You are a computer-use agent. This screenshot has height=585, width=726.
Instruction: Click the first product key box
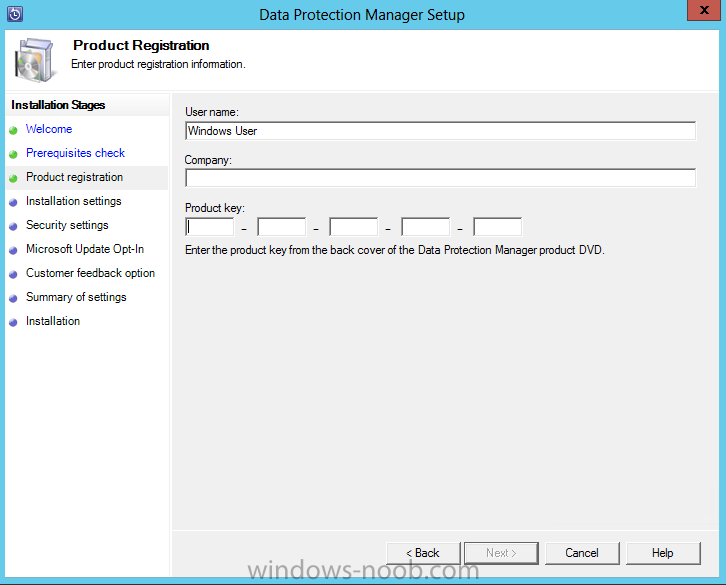(x=210, y=227)
